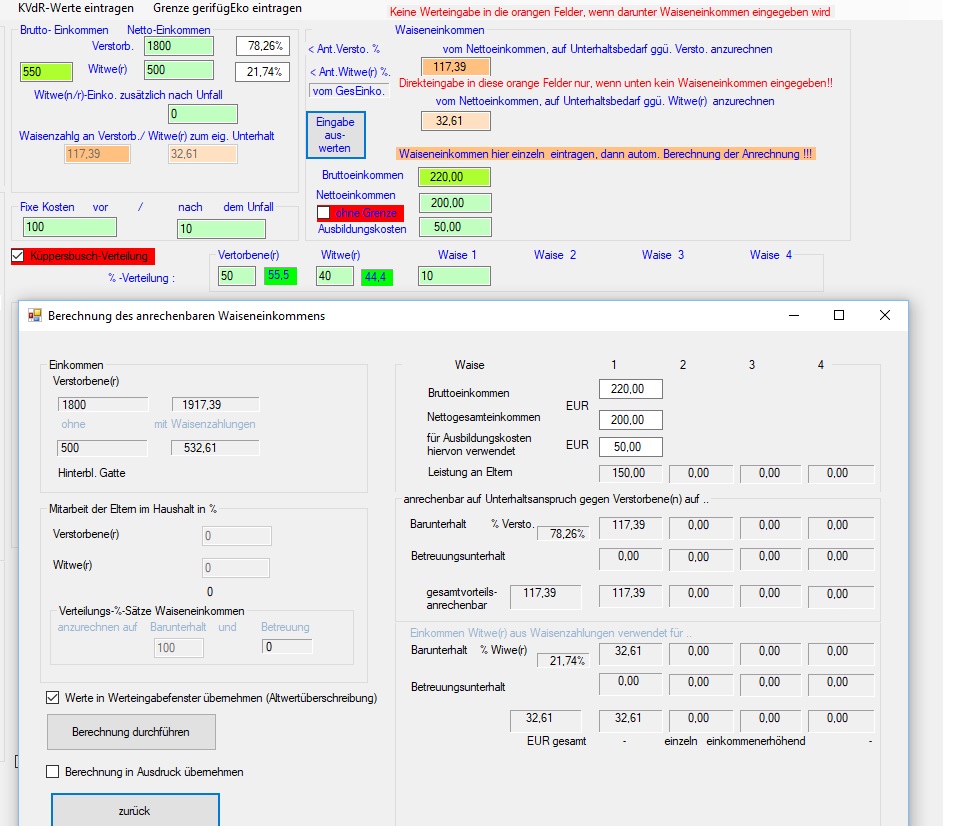
Task: Click the Fixe Kosten field showing 100
Action: [68, 227]
